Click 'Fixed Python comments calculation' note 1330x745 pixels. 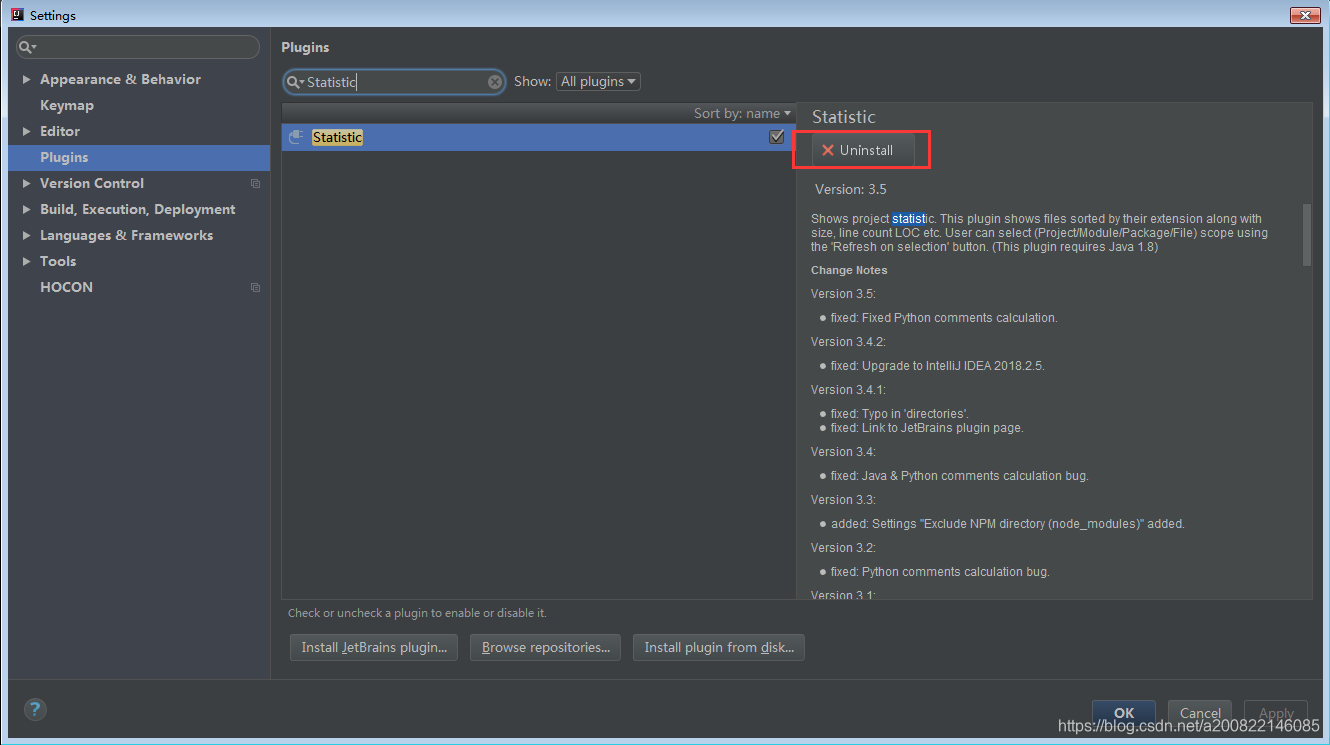click(944, 317)
